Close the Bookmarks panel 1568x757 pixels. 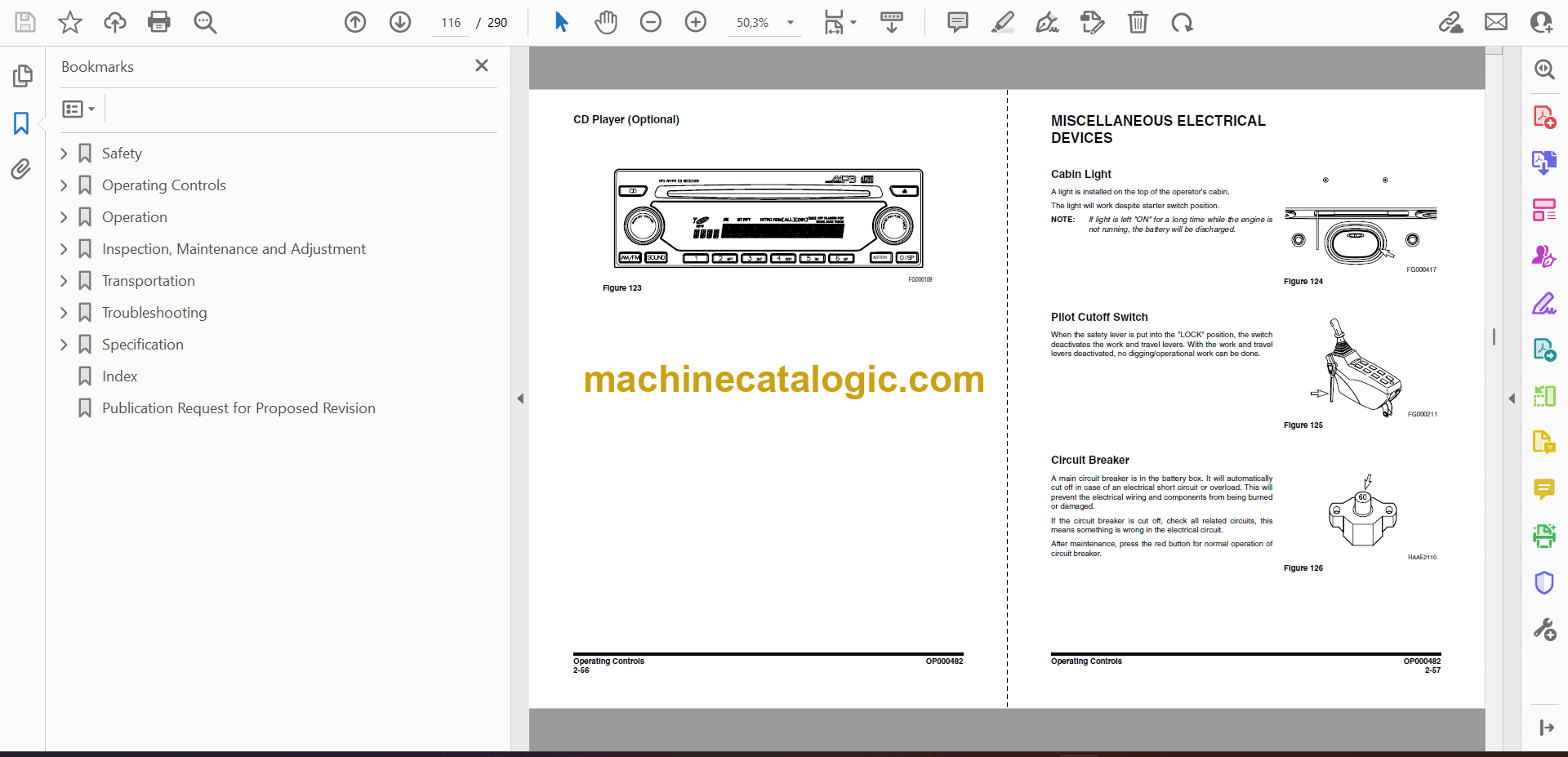tap(482, 65)
